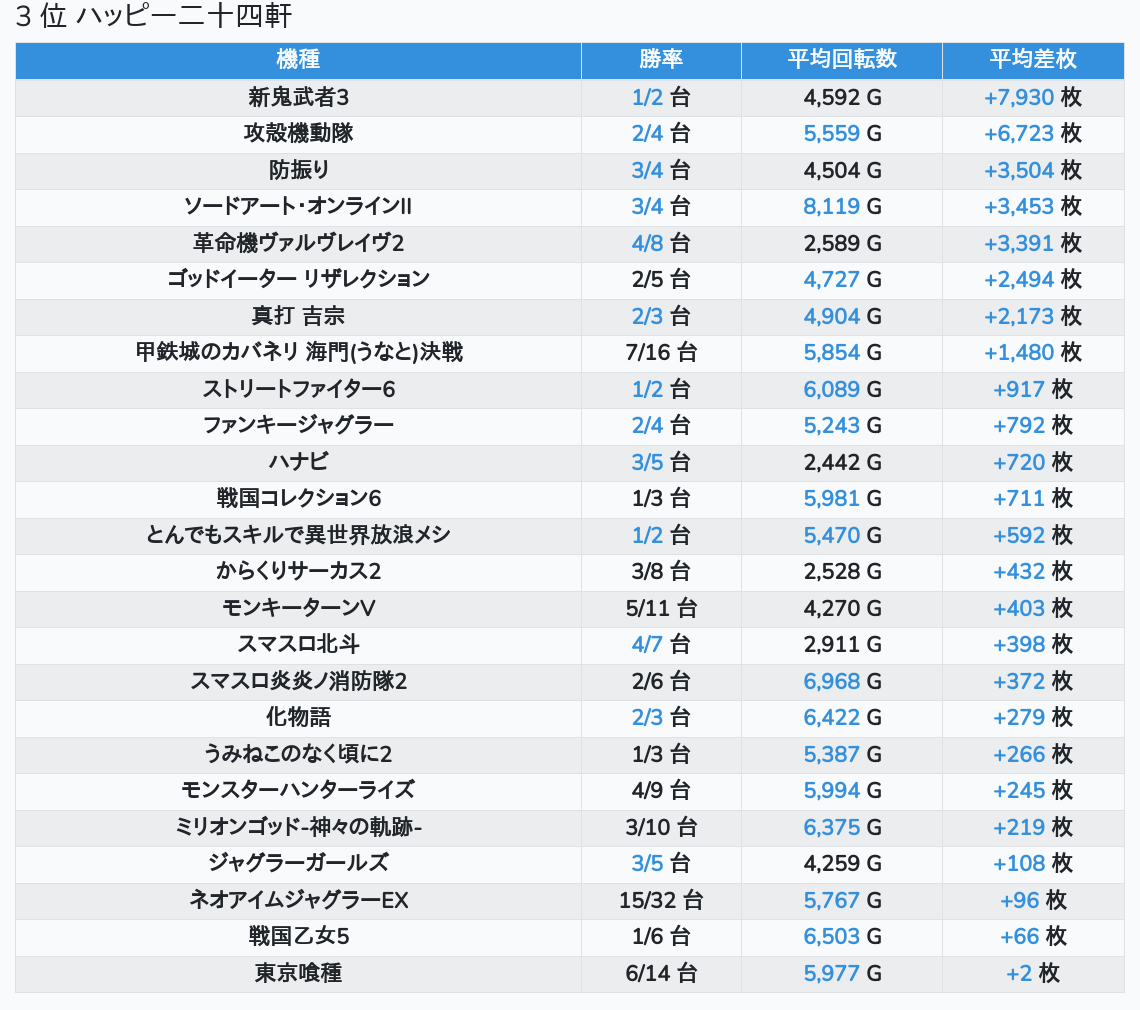Viewport: 1140px width, 1010px height.
Task: Select machine name ストリートファイター6
Action: click(298, 389)
